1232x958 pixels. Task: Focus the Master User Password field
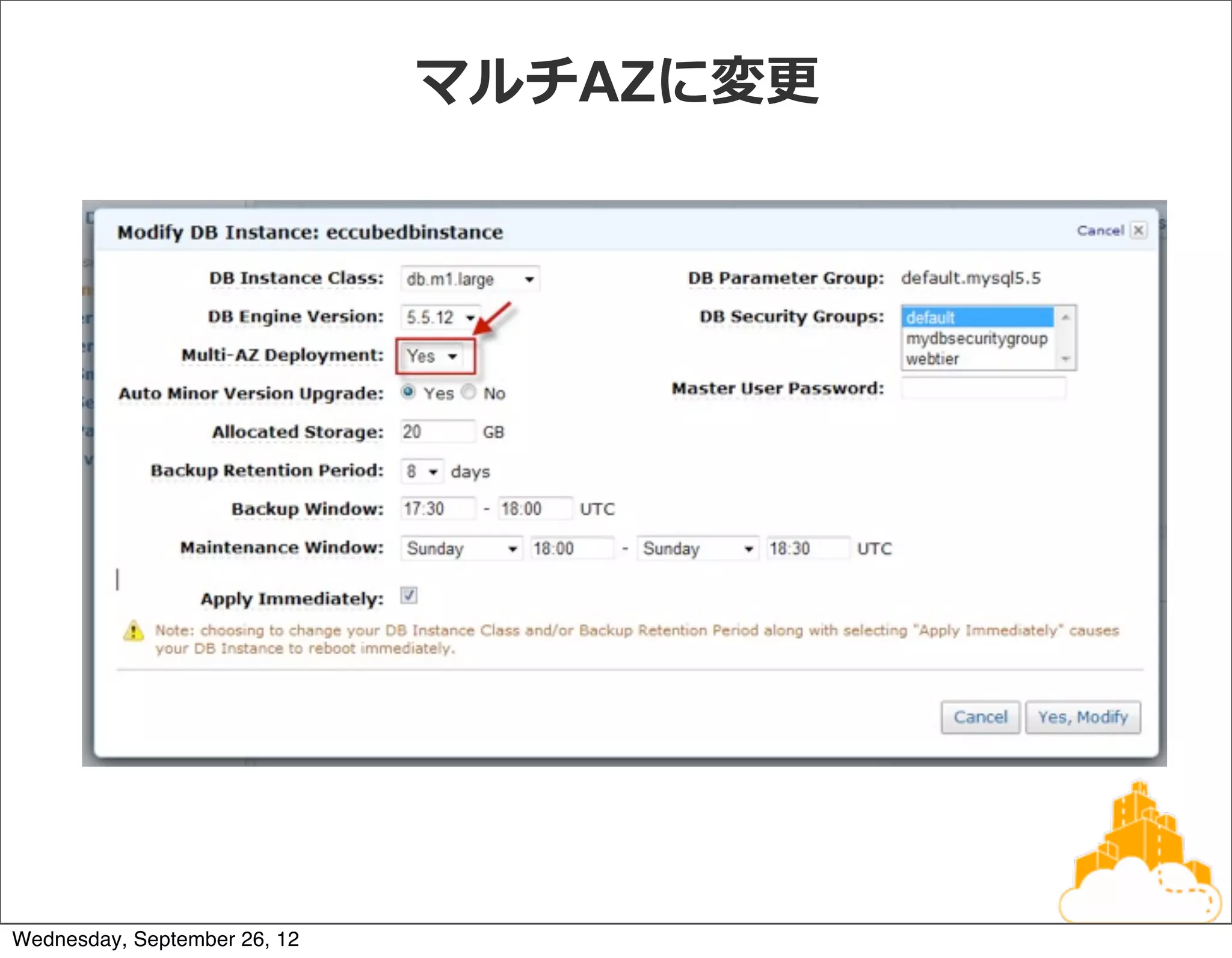coord(983,388)
